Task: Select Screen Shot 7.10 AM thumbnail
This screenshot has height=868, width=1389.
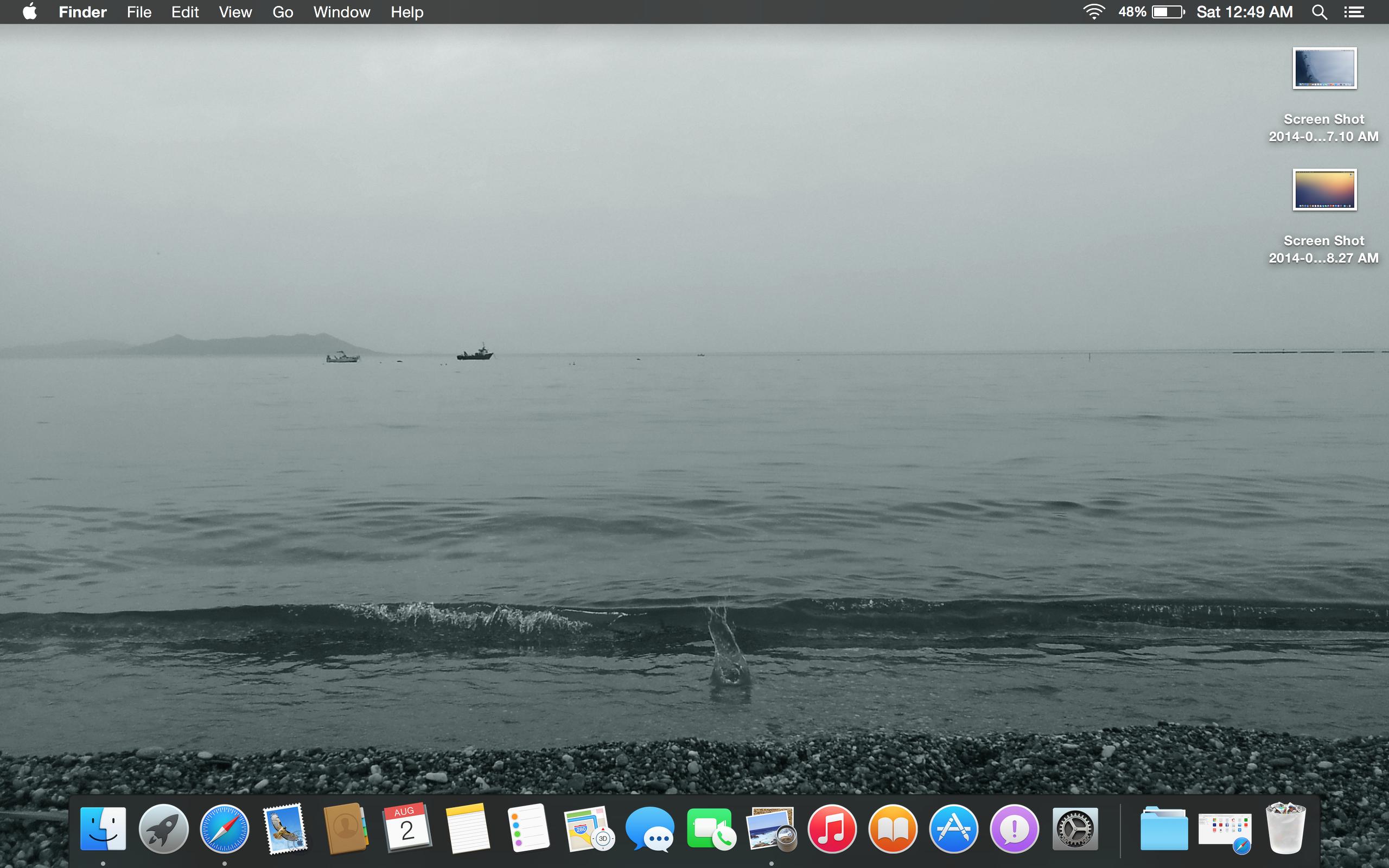Action: (x=1324, y=68)
